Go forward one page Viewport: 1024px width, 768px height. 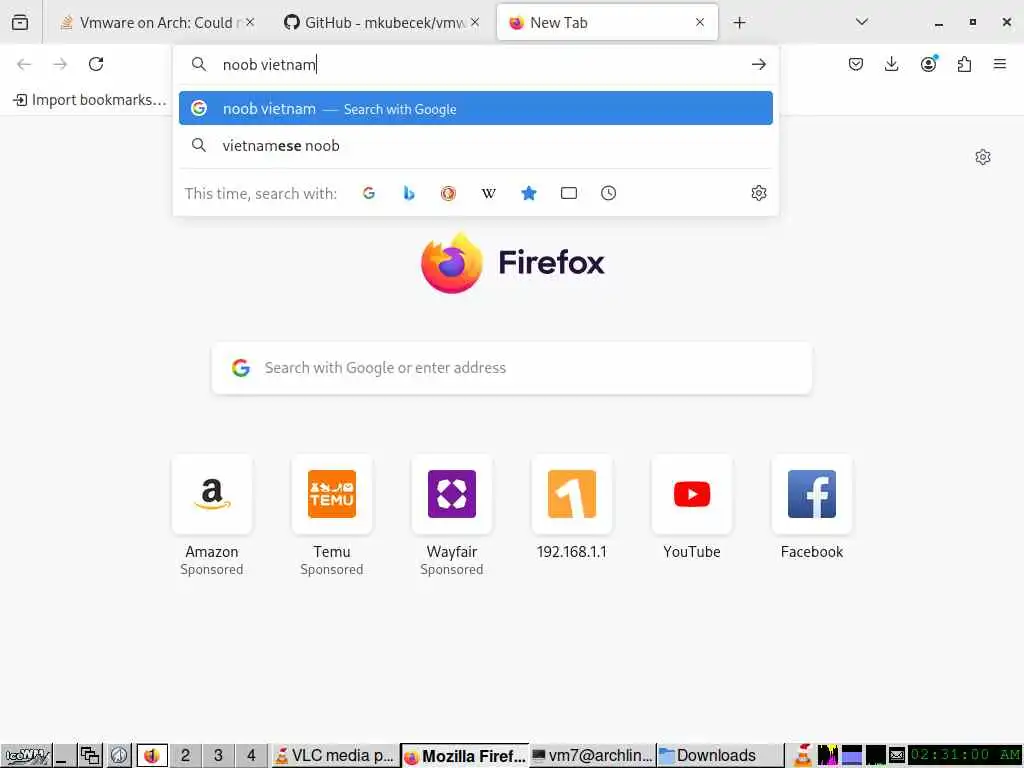(60, 64)
